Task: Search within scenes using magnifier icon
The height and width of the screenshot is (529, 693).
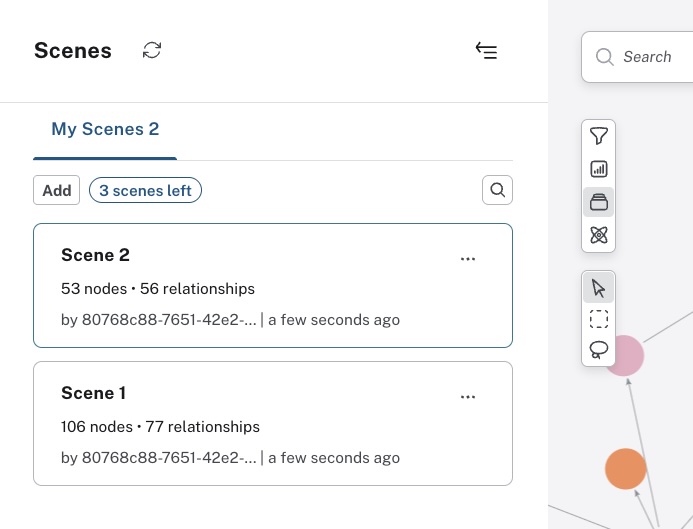Action: point(497,190)
